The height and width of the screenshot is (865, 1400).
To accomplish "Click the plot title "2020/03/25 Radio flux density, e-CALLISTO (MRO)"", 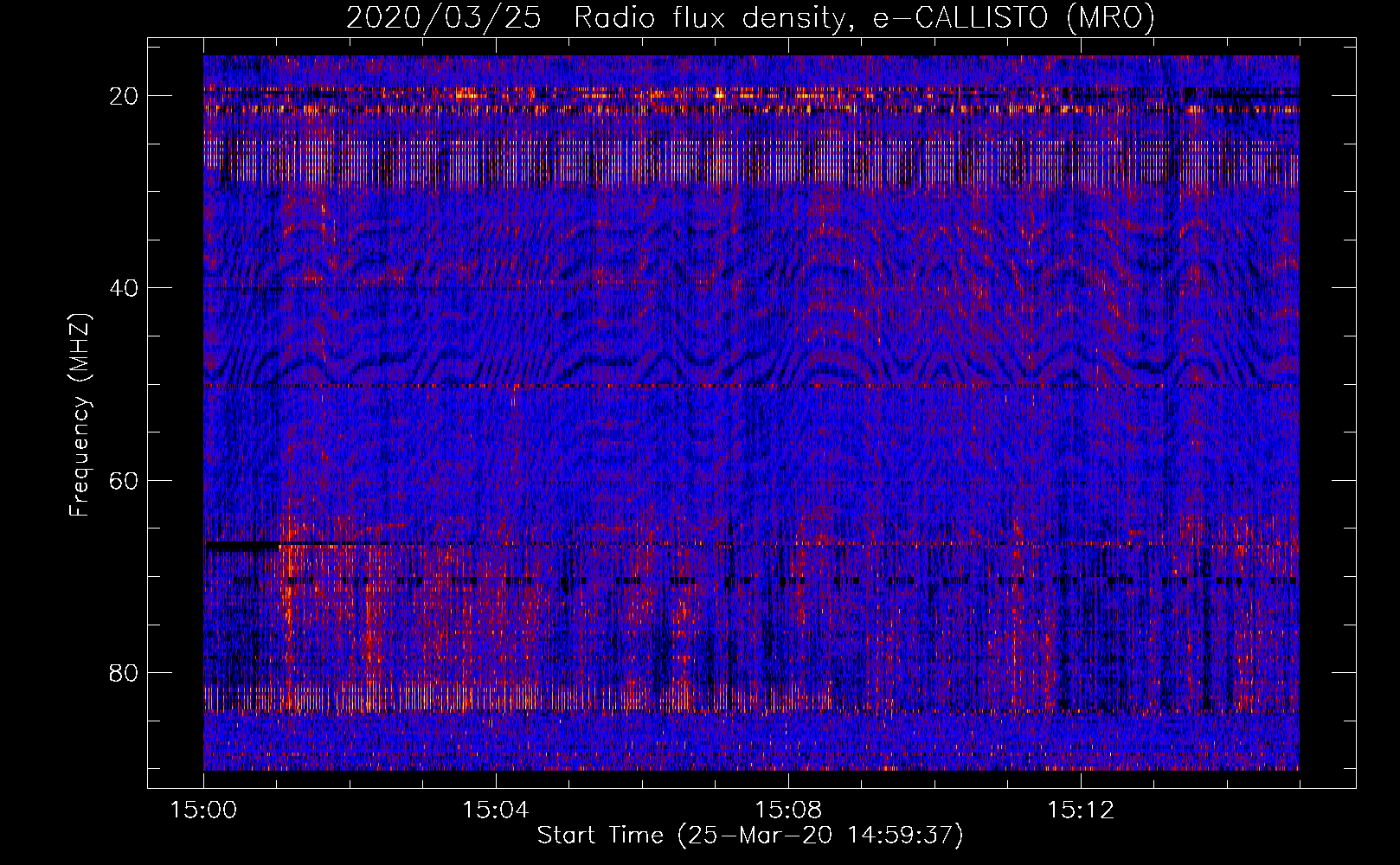I will (x=750, y=18).
